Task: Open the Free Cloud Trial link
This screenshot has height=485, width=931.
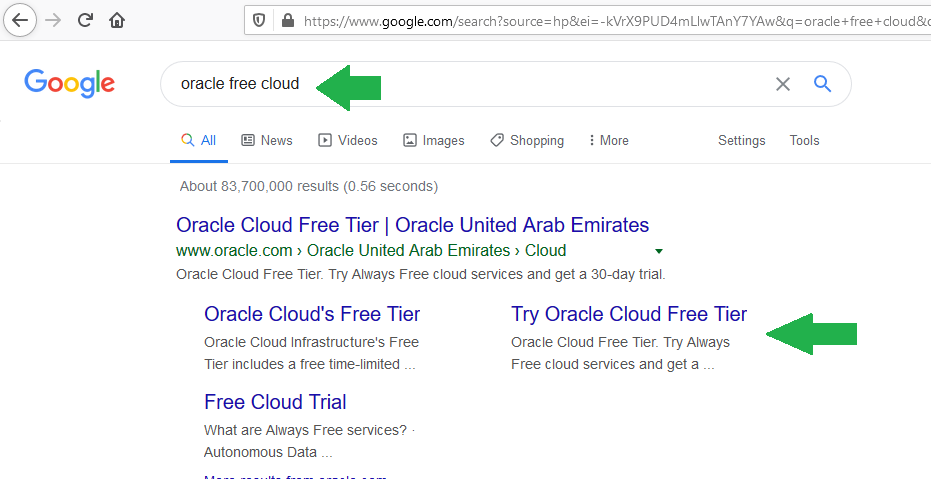Action: [x=275, y=402]
